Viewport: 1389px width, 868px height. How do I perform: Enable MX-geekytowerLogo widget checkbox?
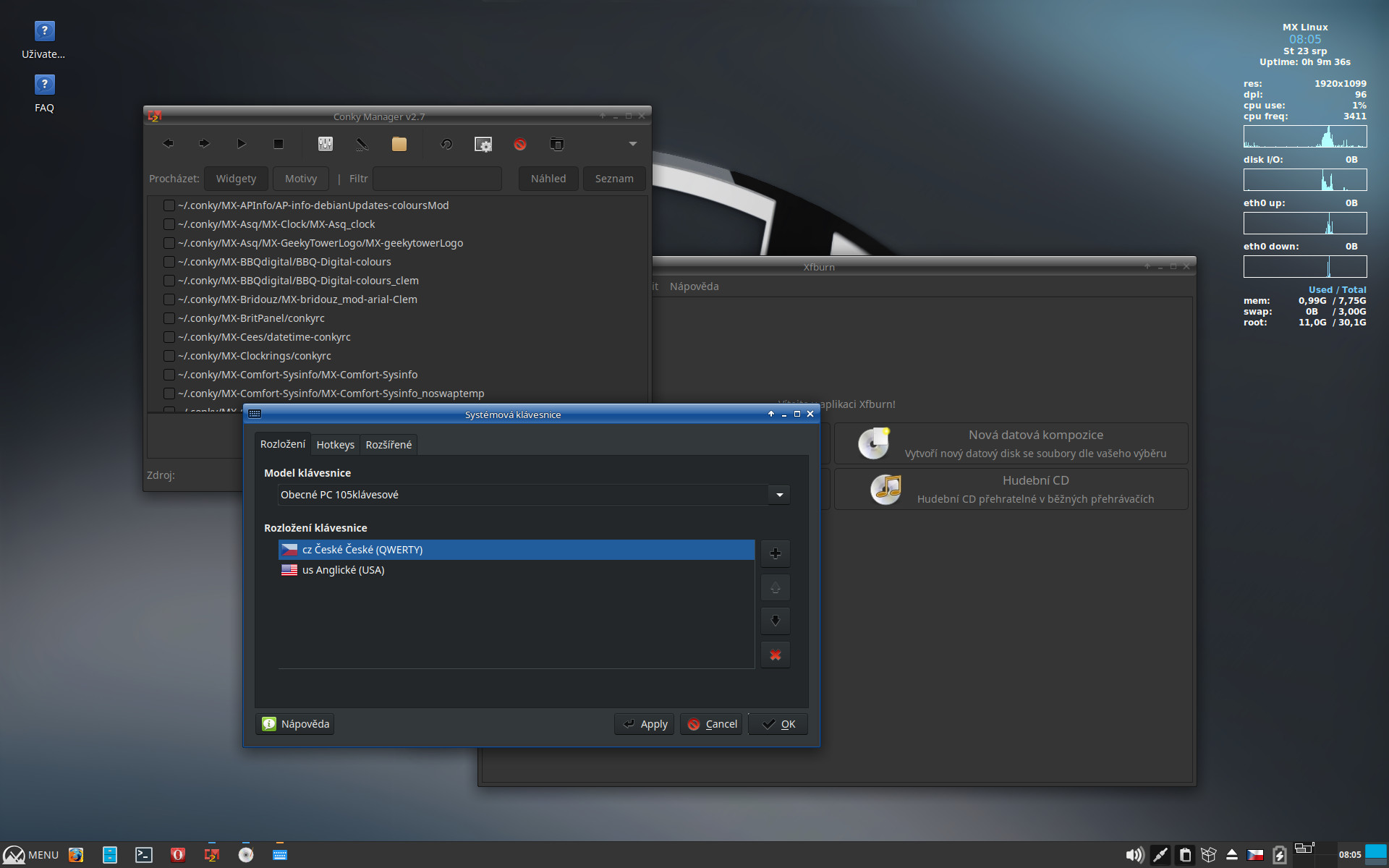point(169,243)
